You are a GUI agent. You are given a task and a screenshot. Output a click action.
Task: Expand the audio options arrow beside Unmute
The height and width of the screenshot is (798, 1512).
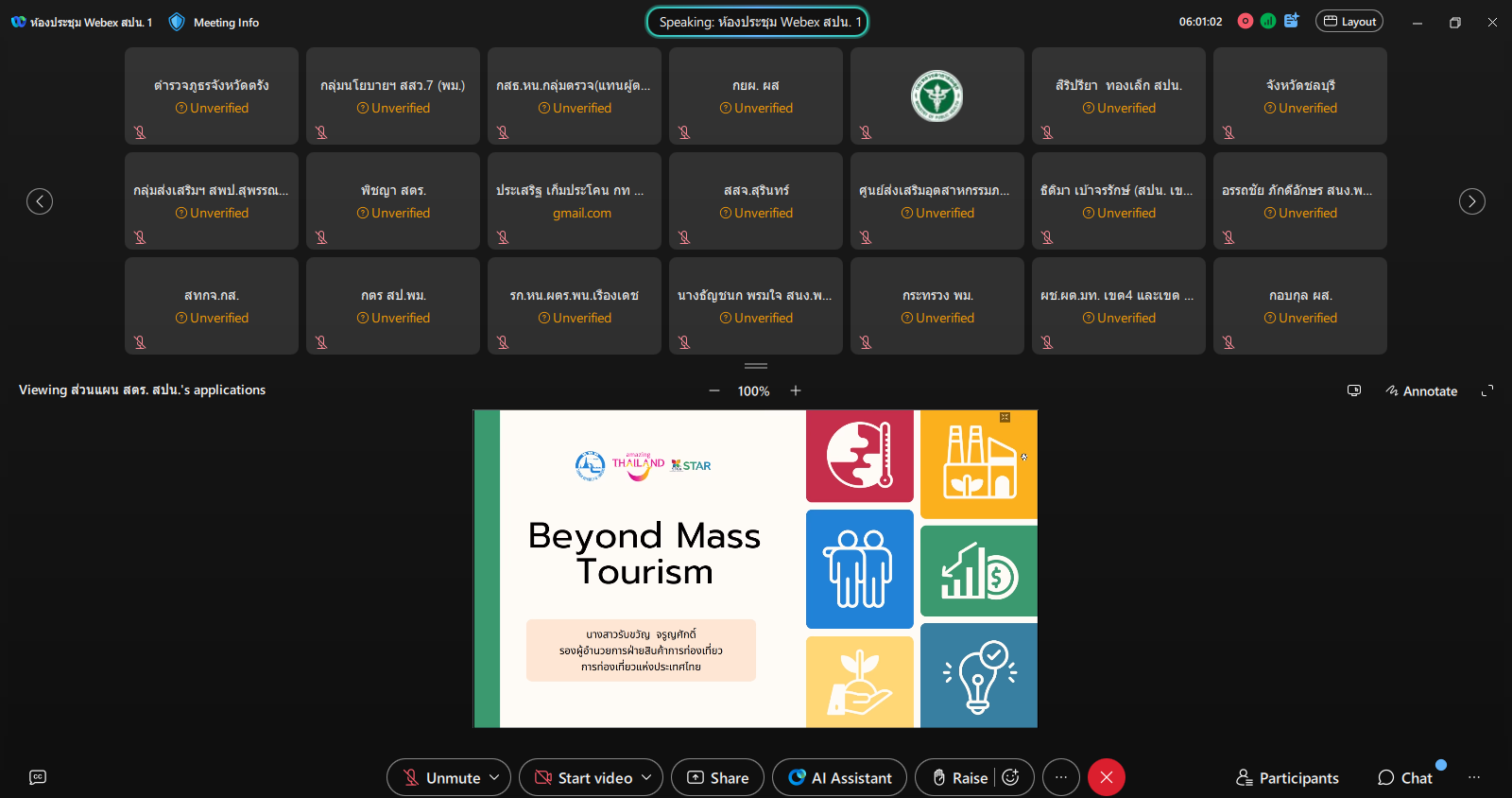[495, 777]
